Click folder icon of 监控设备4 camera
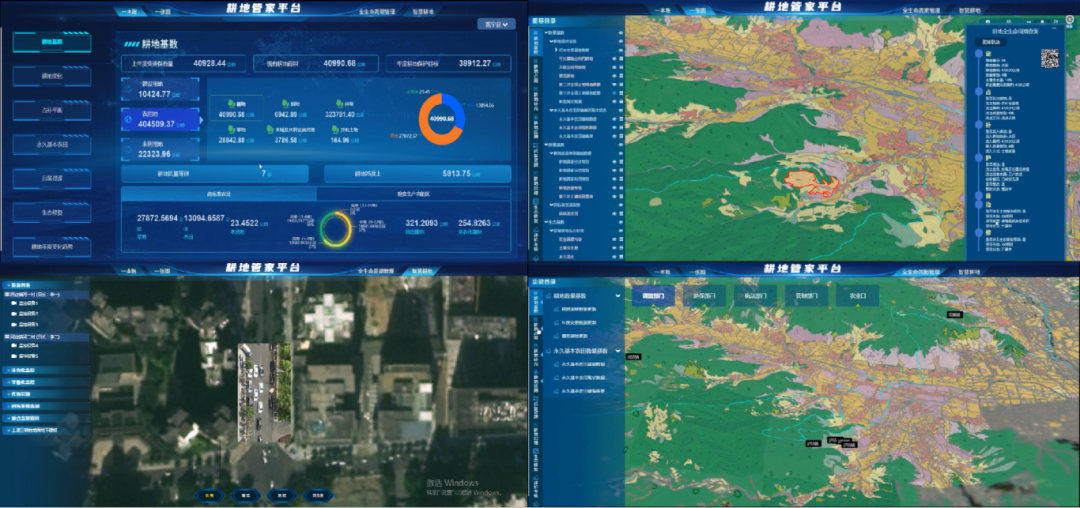 [14, 346]
